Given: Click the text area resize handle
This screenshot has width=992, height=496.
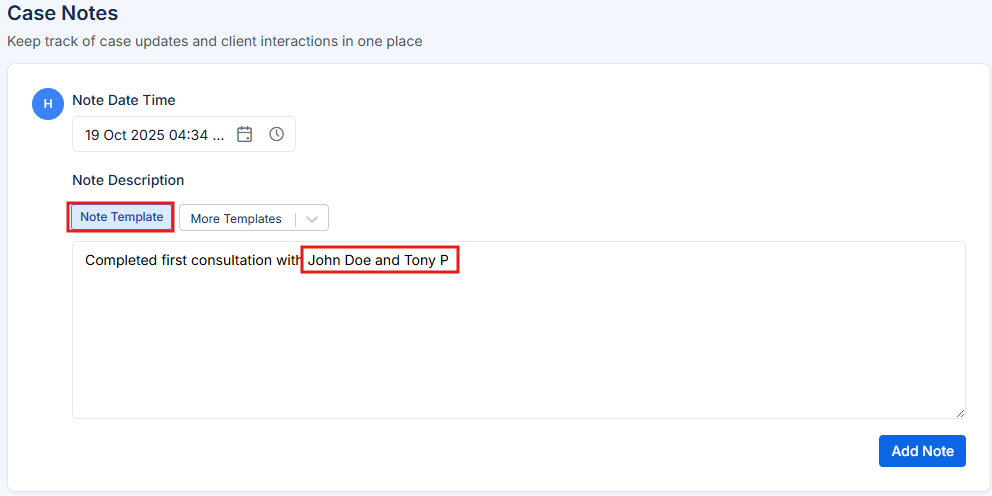Looking at the screenshot, I should (x=960, y=413).
